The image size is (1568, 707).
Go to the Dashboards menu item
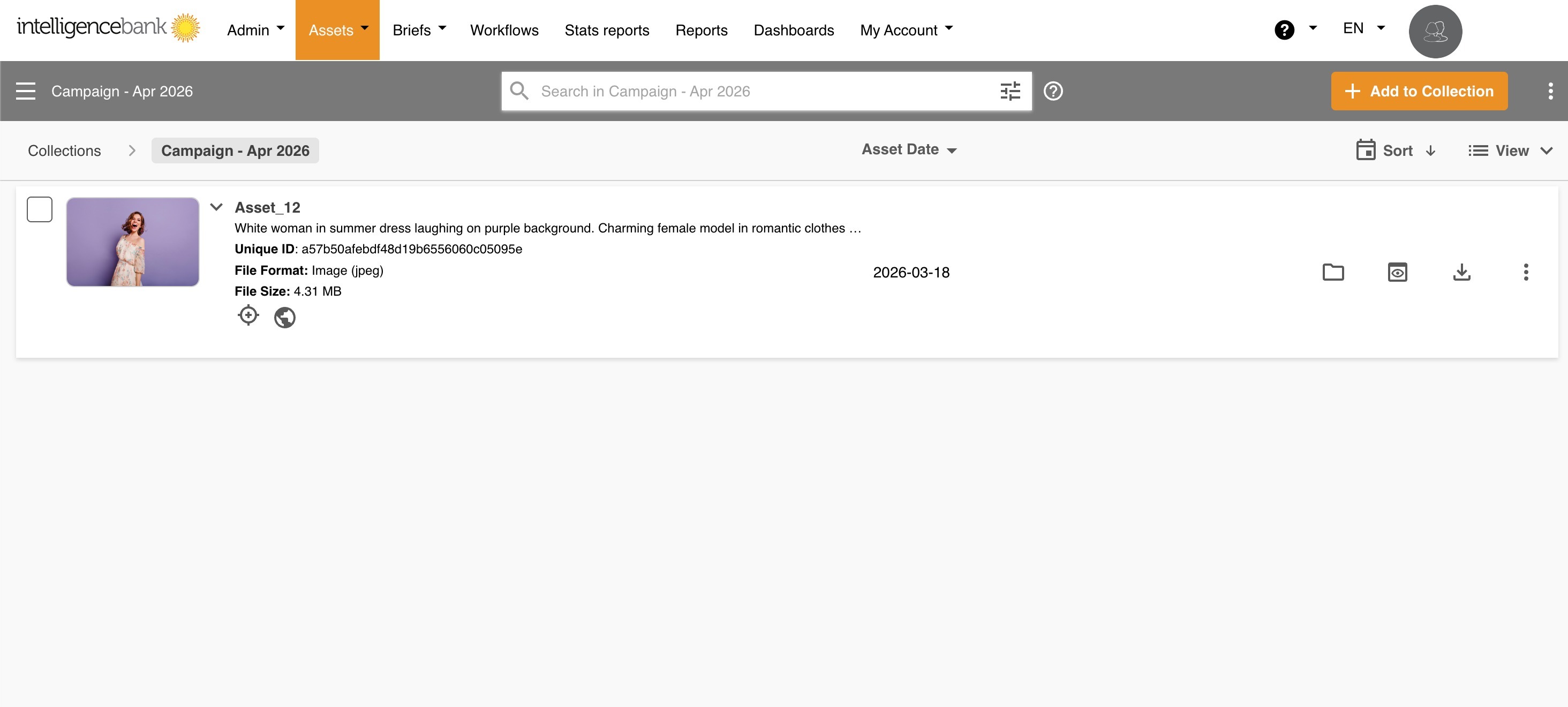tap(793, 30)
